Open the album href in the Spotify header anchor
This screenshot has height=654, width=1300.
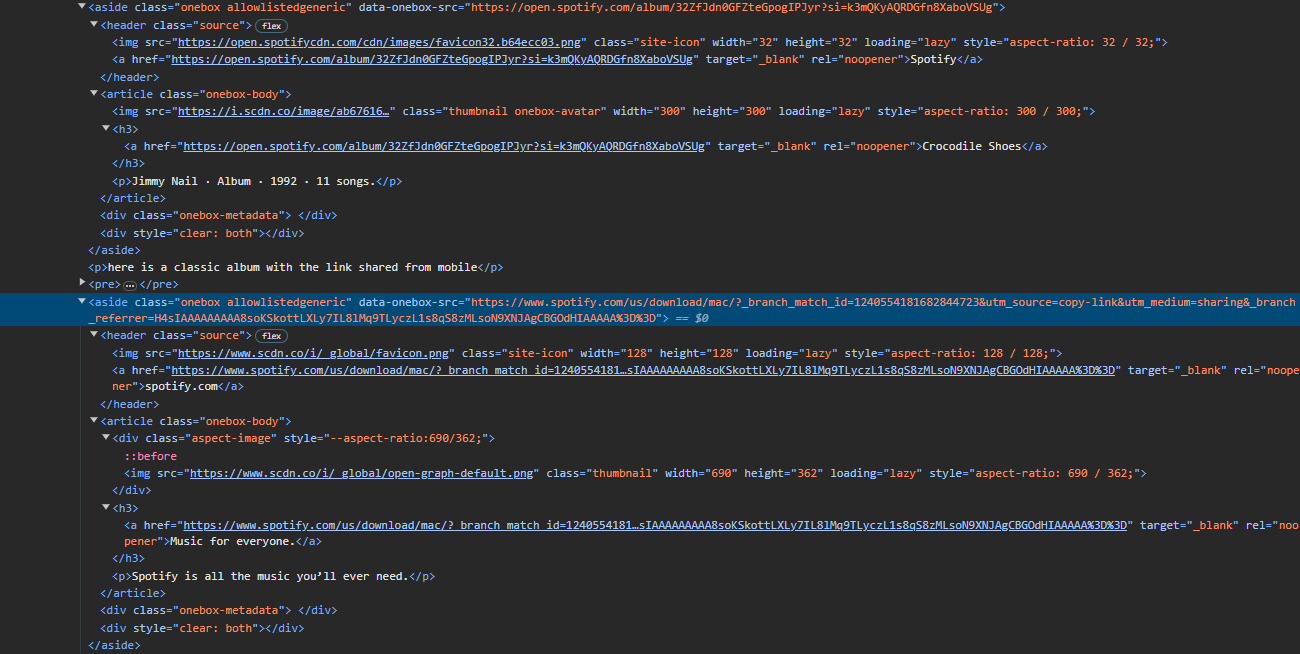[431, 59]
